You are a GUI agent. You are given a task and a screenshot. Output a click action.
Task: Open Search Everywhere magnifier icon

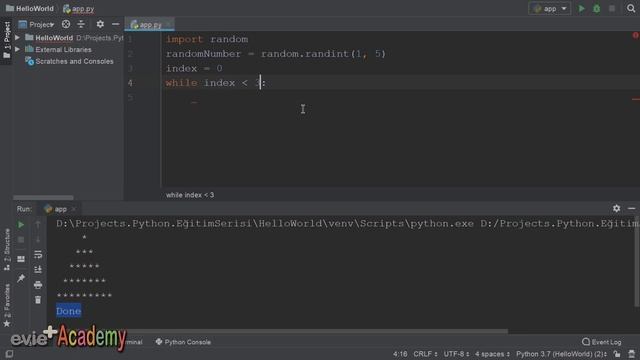[631, 9]
